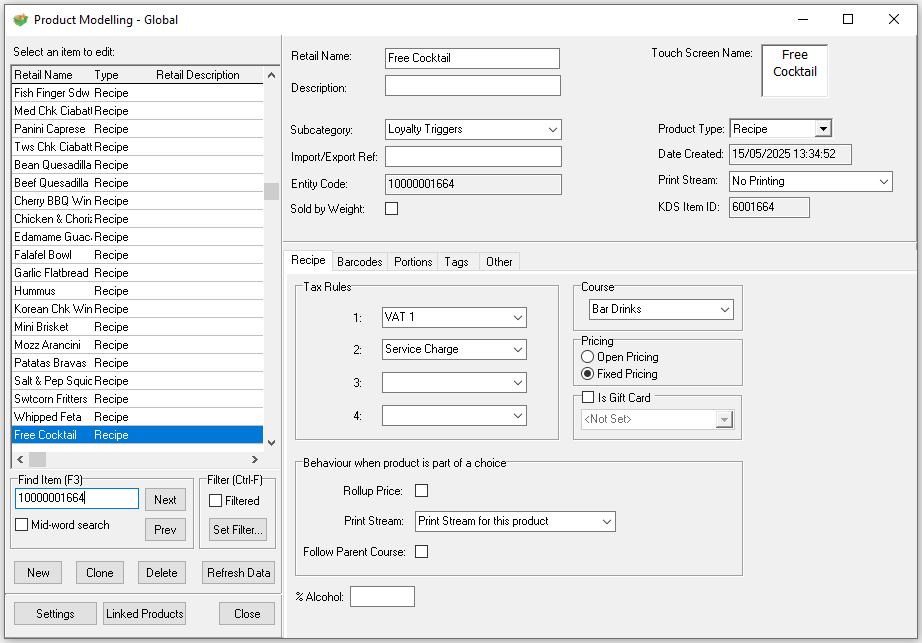This screenshot has width=922, height=643.
Task: Open the Subcategory dropdown showing Loyalty Triggers
Action: (x=473, y=129)
